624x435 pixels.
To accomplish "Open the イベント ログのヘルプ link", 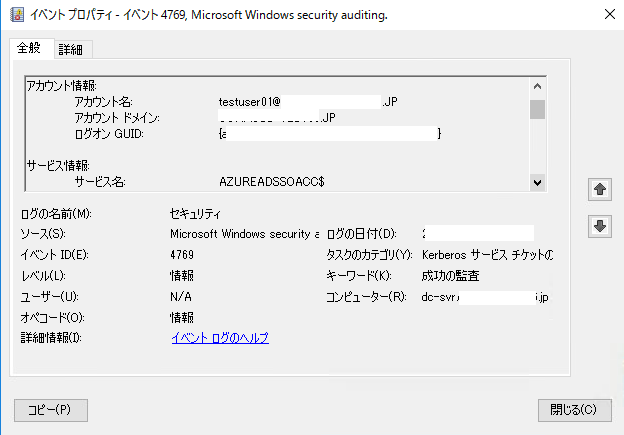I will coord(220,338).
